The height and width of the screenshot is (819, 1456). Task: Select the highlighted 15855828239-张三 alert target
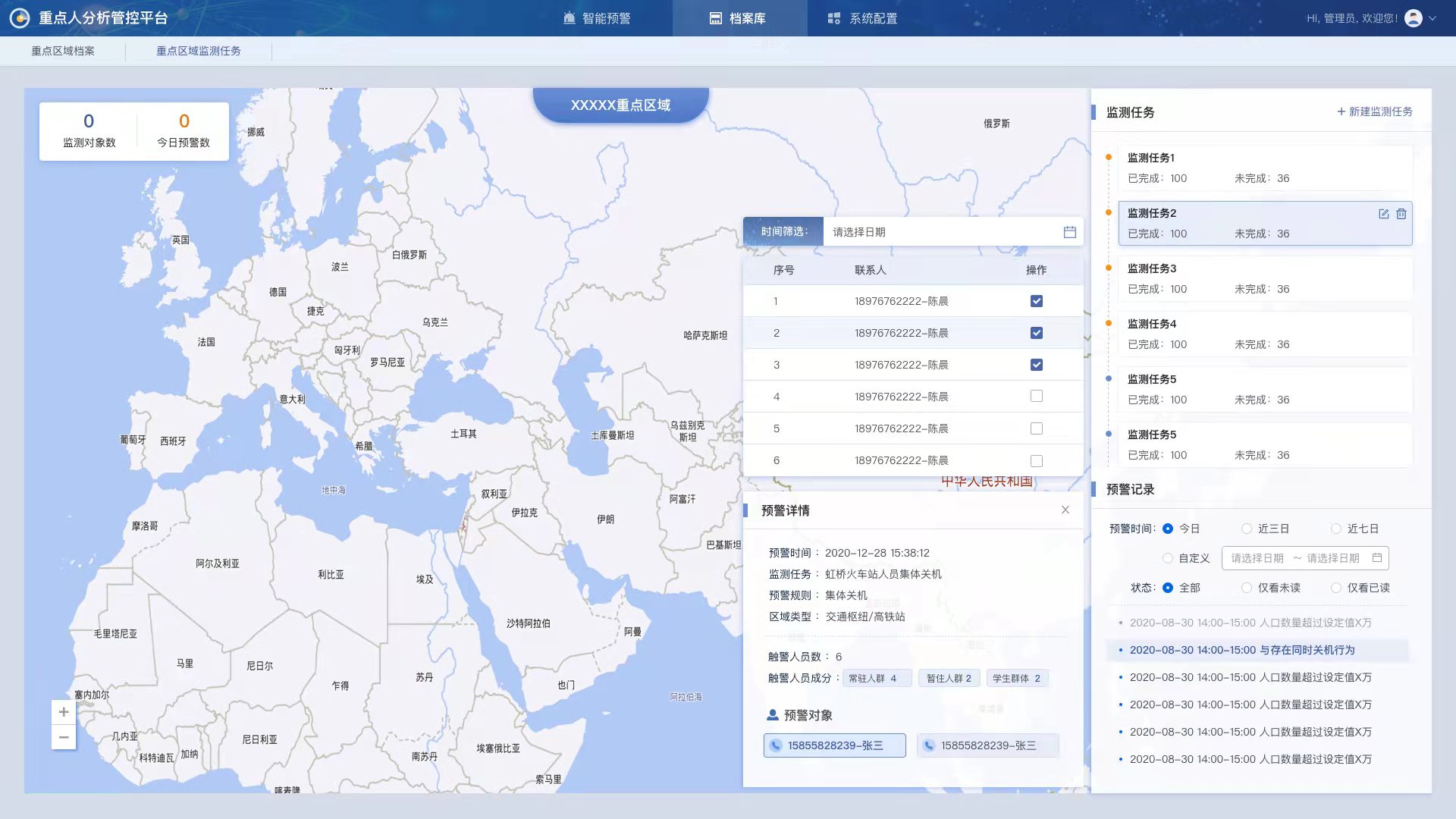click(834, 745)
